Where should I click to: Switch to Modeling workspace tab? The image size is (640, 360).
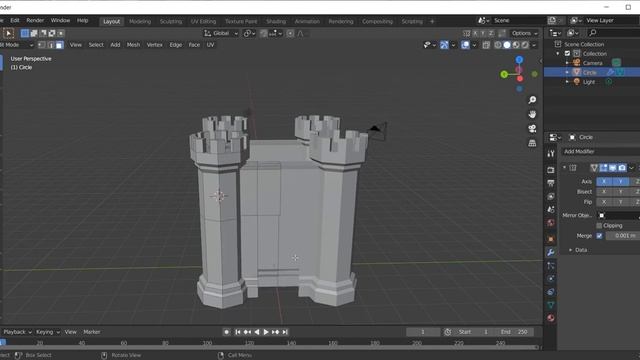(x=140, y=21)
